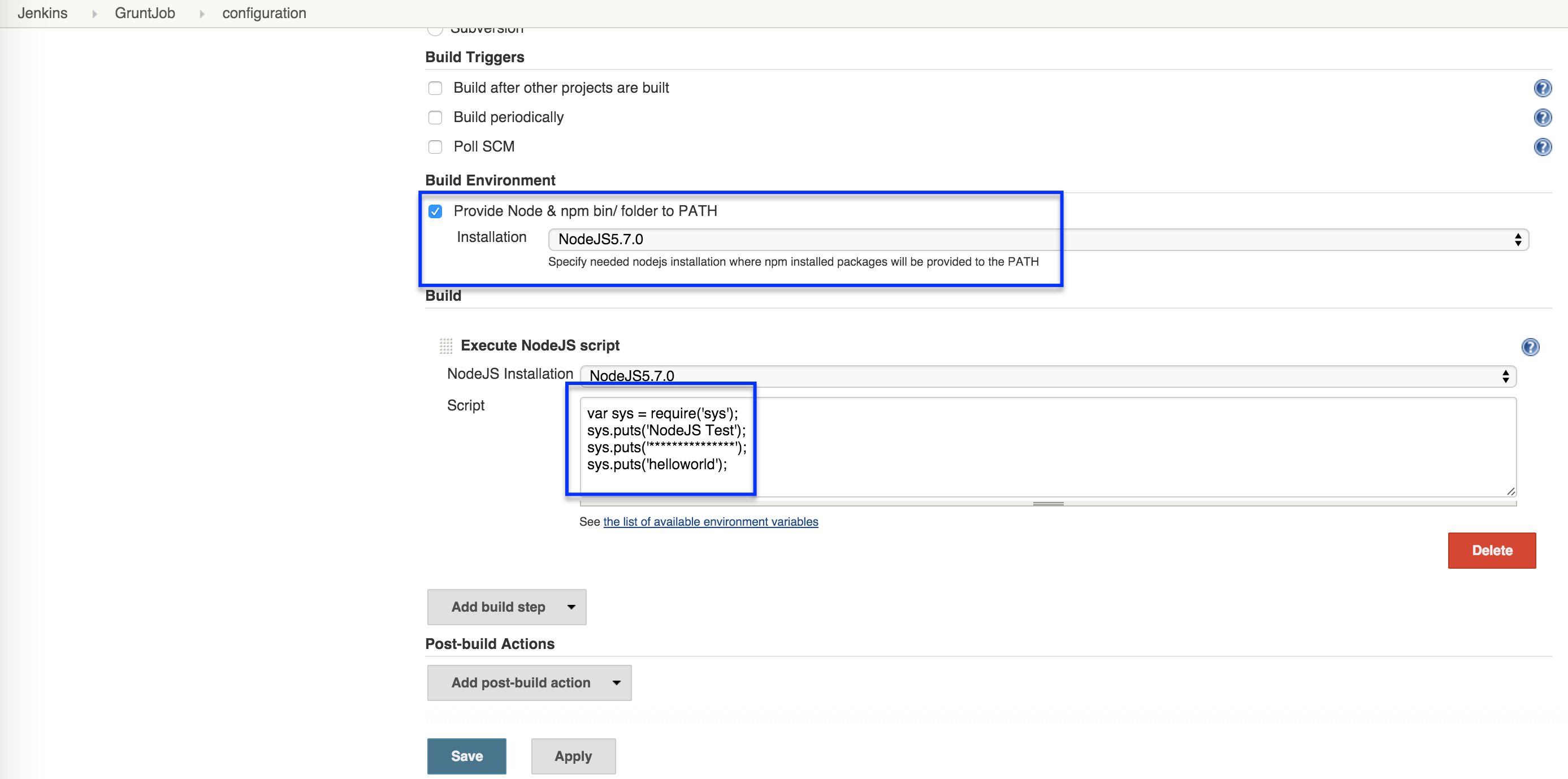
Task: Open the NodeJS Installation dropdown
Action: (1047, 376)
